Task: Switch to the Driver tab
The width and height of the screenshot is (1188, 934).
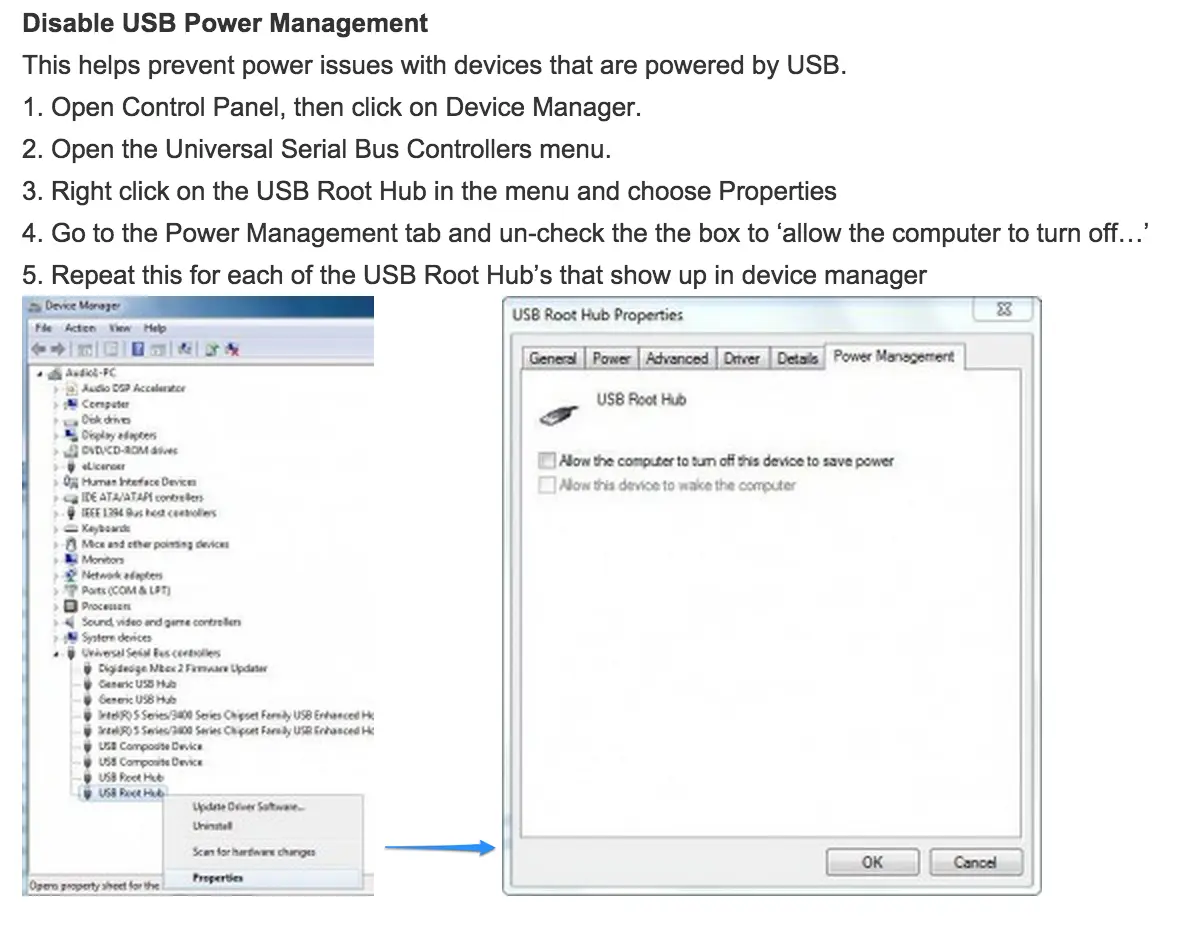Action: click(741, 358)
